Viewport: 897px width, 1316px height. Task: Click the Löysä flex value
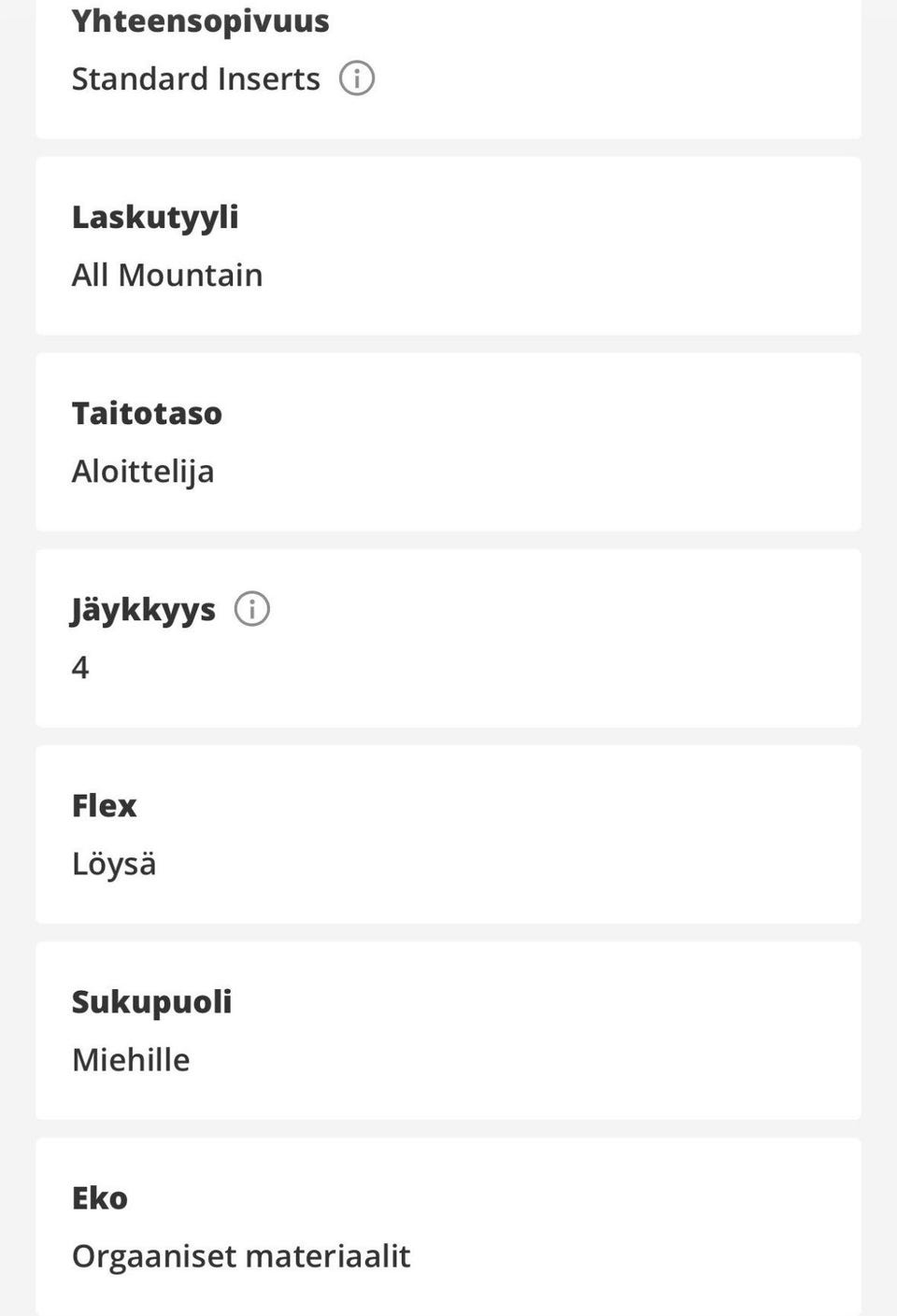point(114,864)
